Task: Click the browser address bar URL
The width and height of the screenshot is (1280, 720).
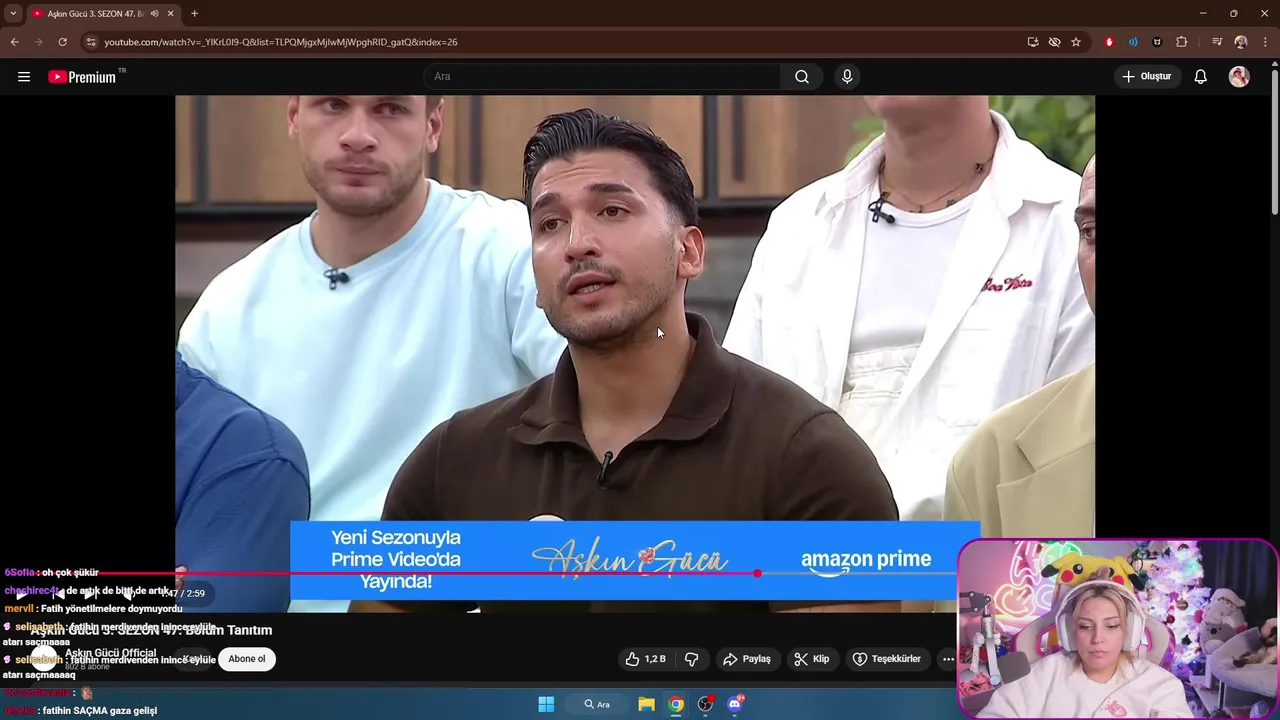Action: [281, 42]
